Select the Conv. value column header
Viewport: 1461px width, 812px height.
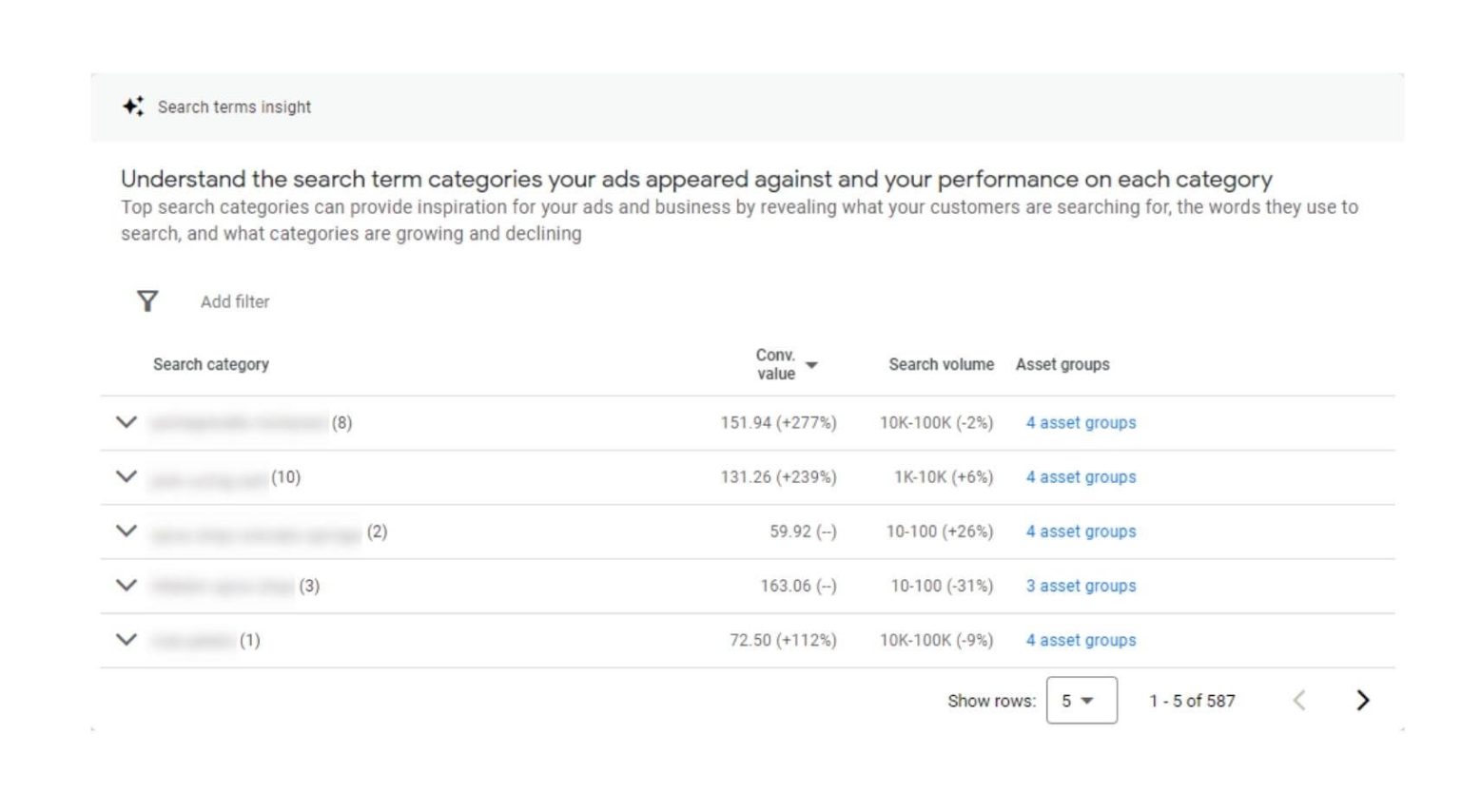click(775, 364)
